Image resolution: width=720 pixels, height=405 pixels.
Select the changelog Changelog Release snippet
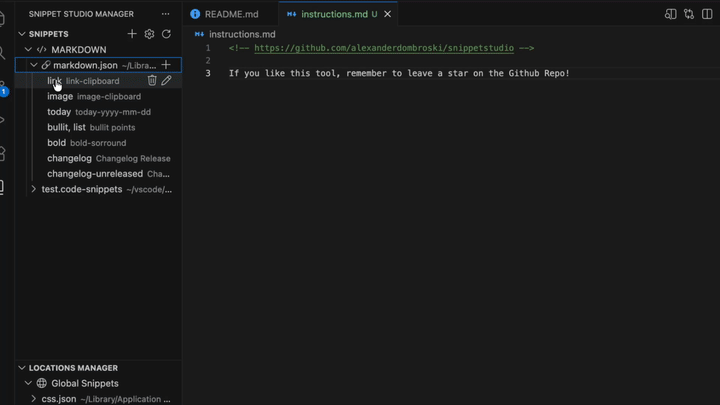[x=99, y=158]
